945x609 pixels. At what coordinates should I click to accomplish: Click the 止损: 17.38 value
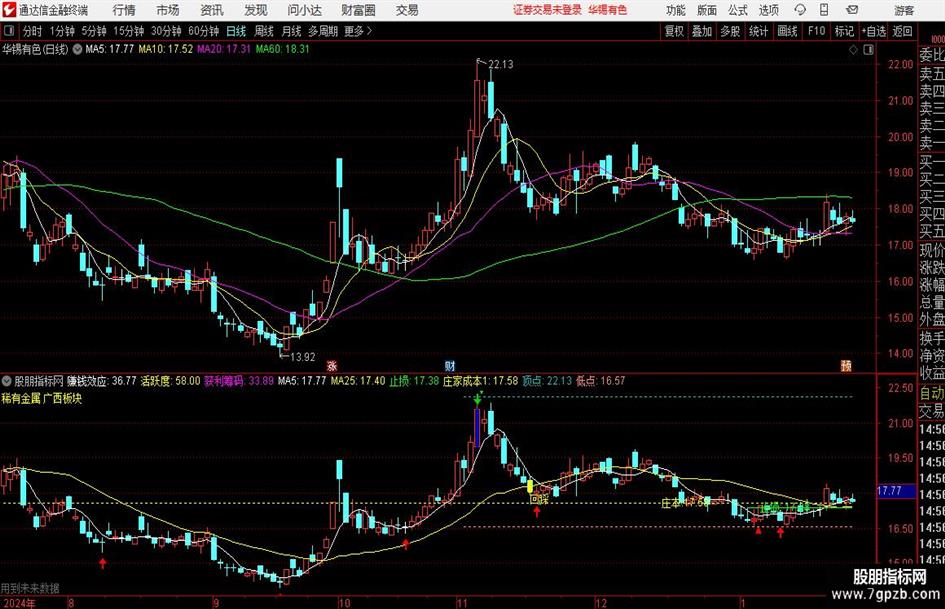click(414, 381)
